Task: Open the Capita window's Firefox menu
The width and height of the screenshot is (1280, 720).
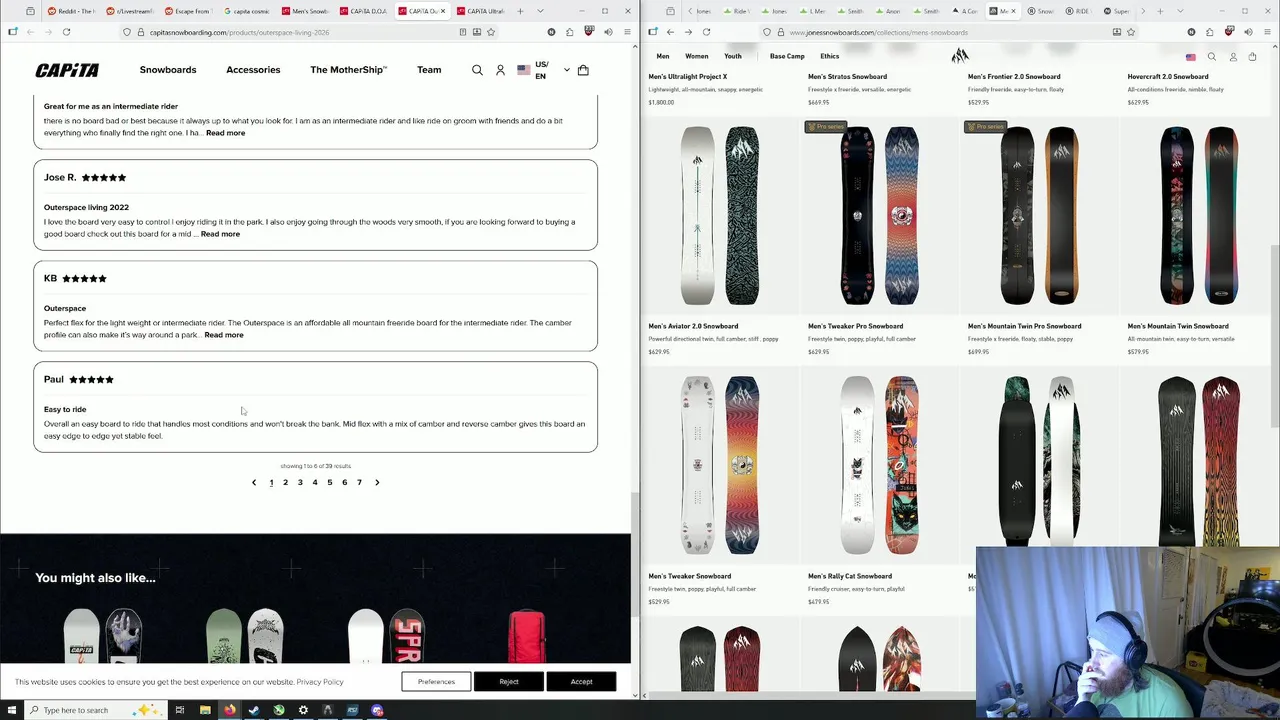Action: pos(627,32)
